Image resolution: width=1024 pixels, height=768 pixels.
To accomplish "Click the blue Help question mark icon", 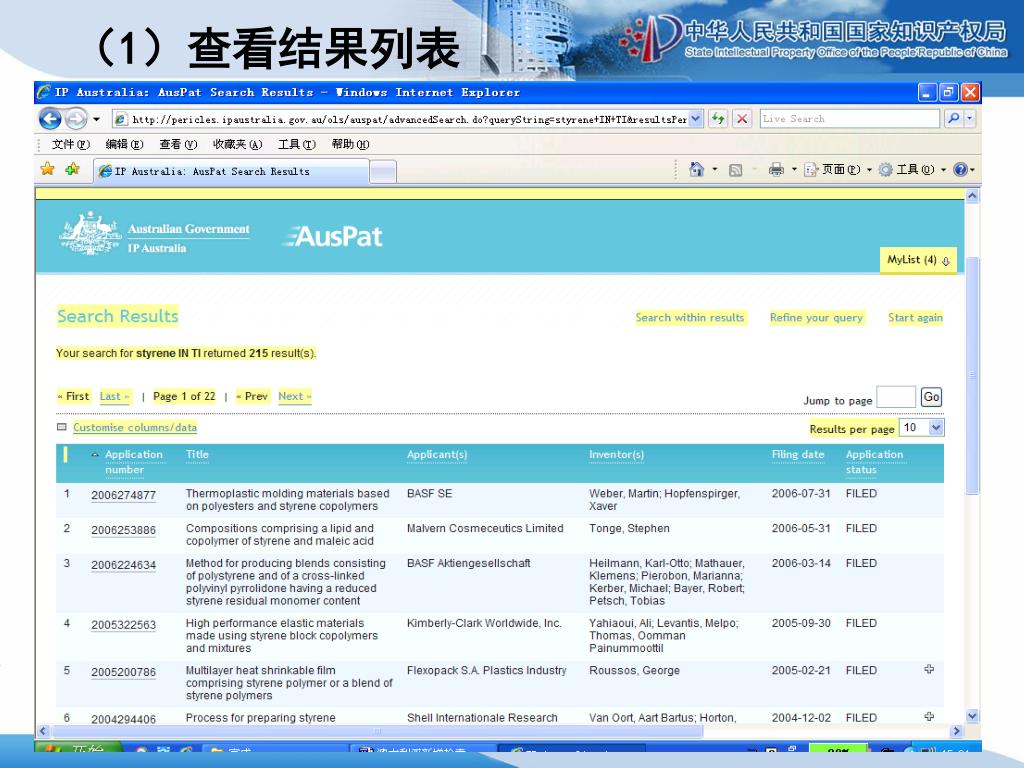I will point(960,170).
